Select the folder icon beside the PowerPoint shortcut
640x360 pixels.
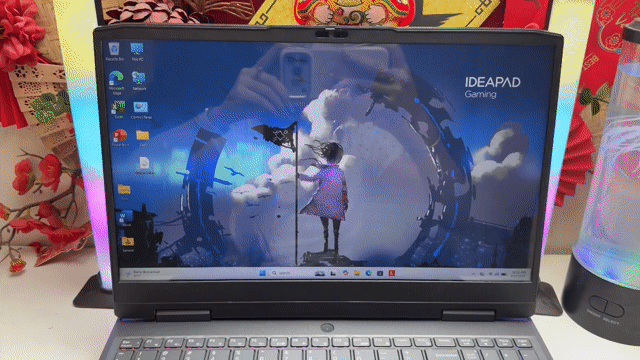143,138
